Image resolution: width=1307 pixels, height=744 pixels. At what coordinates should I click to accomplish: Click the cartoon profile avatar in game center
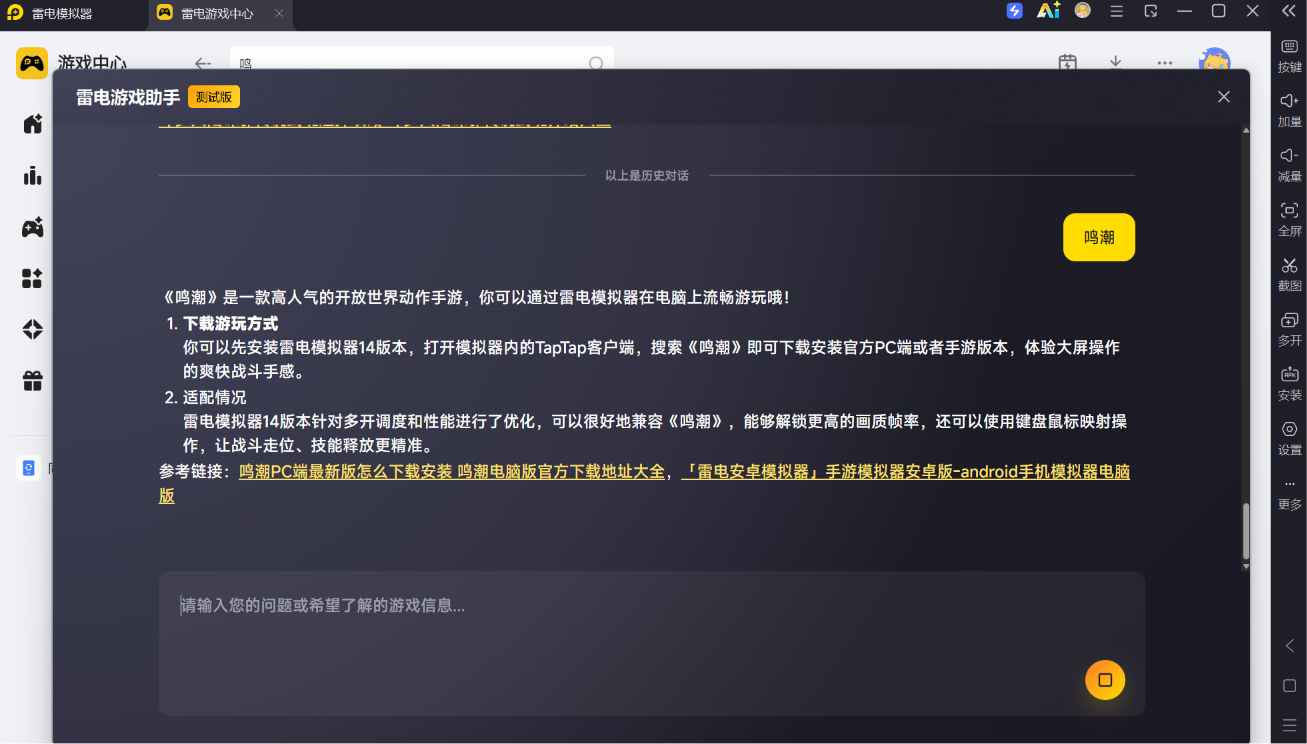click(x=1214, y=59)
